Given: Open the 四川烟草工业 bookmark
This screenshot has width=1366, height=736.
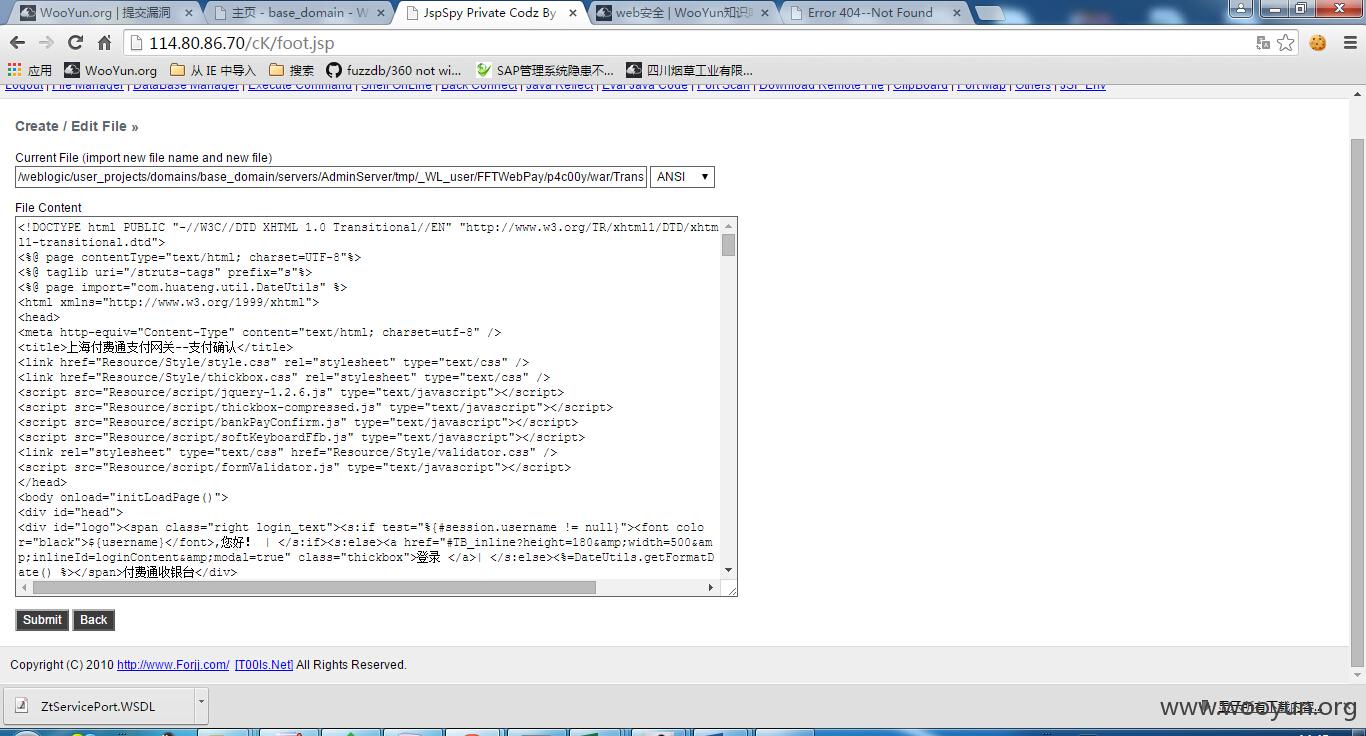Looking at the screenshot, I should pyautogui.click(x=689, y=70).
